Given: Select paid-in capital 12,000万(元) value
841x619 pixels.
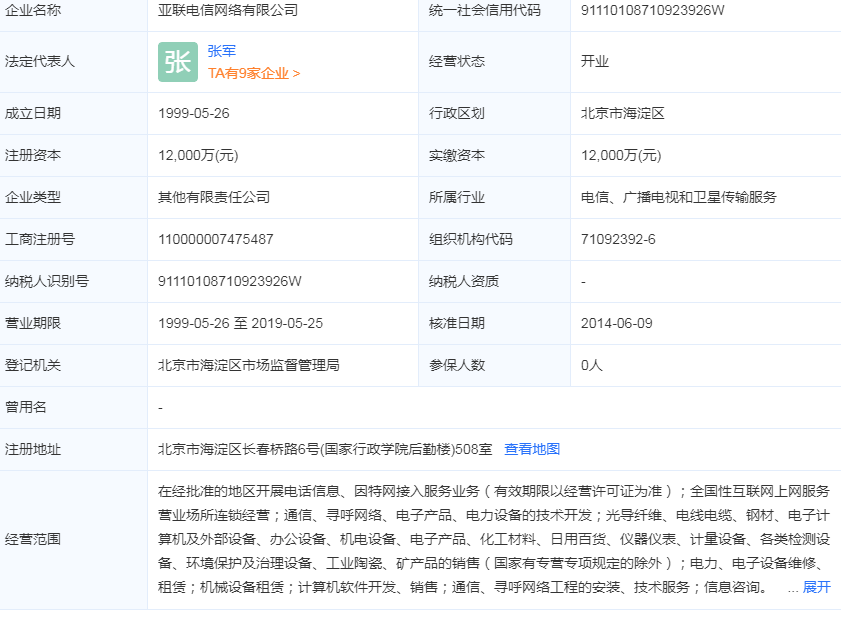Looking at the screenshot, I should (x=621, y=155).
